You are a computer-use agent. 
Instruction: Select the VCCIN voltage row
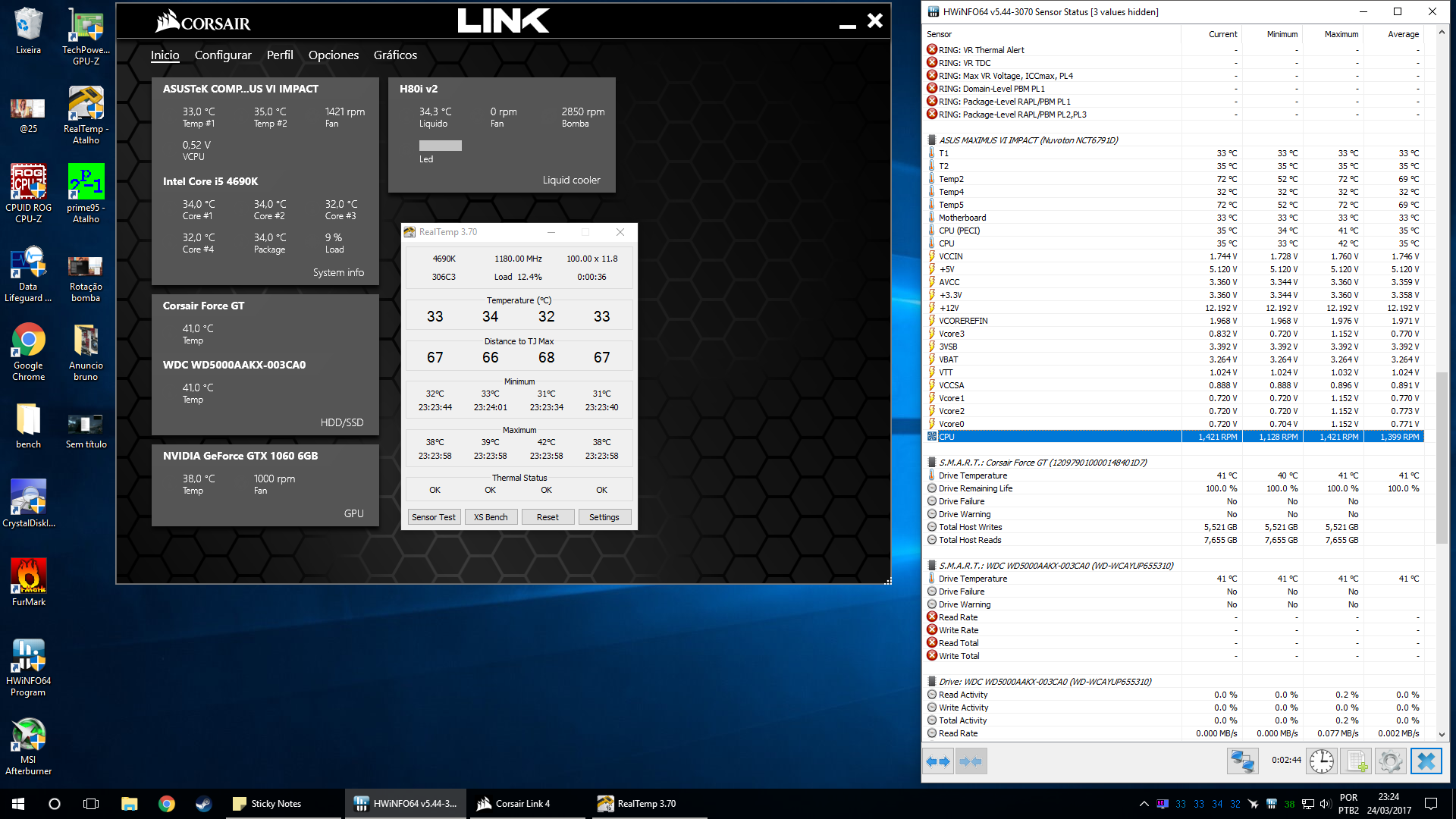point(1174,256)
